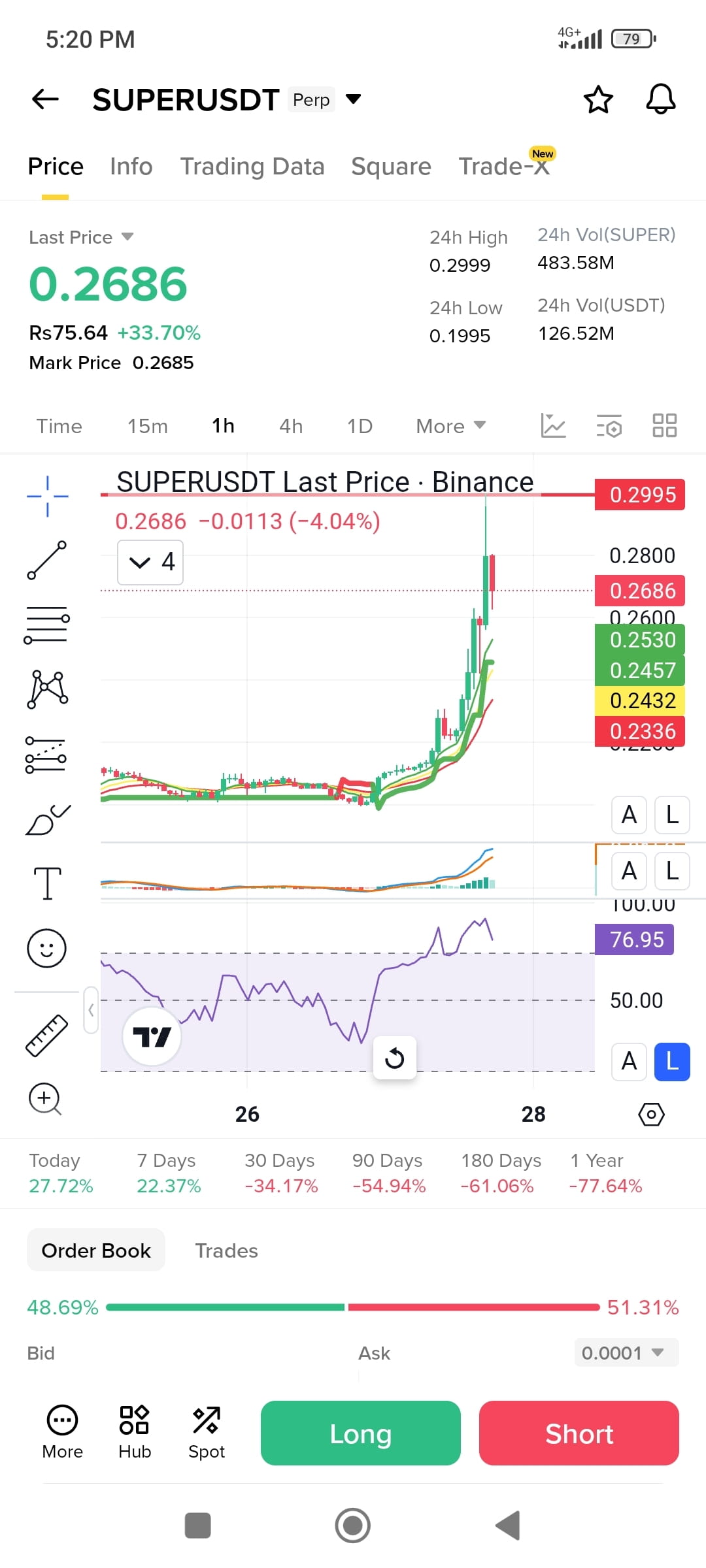Open chart indicators icon
Image resolution: width=706 pixels, height=1568 pixels.
click(x=553, y=426)
